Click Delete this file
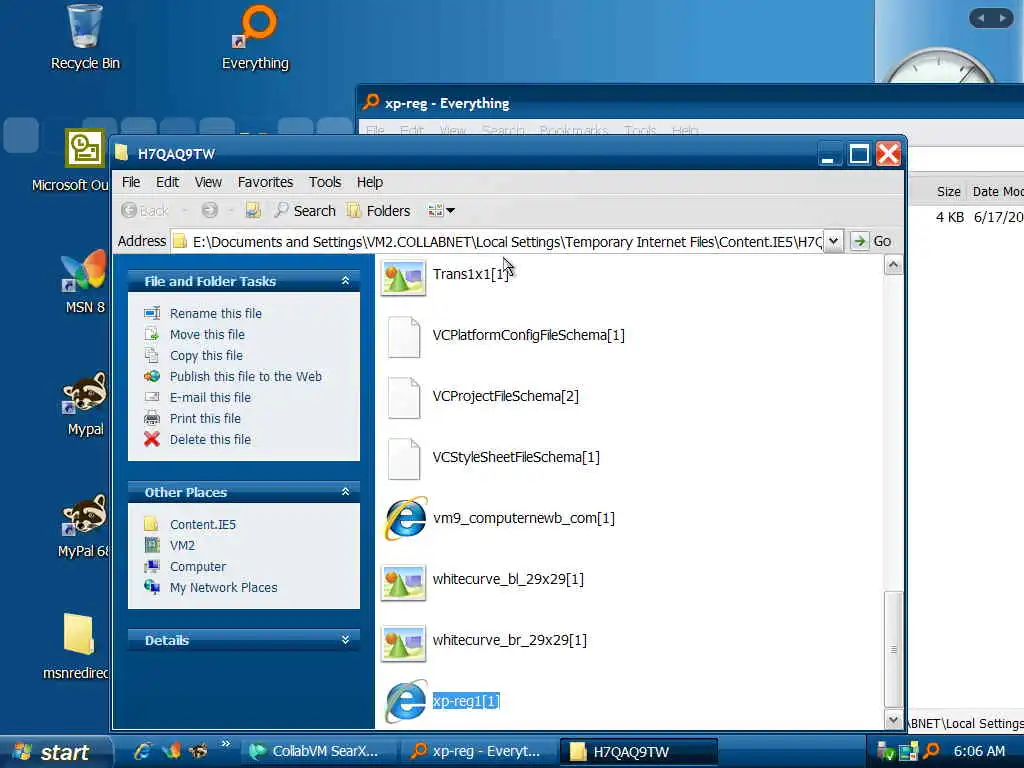The image size is (1024, 768). (210, 440)
